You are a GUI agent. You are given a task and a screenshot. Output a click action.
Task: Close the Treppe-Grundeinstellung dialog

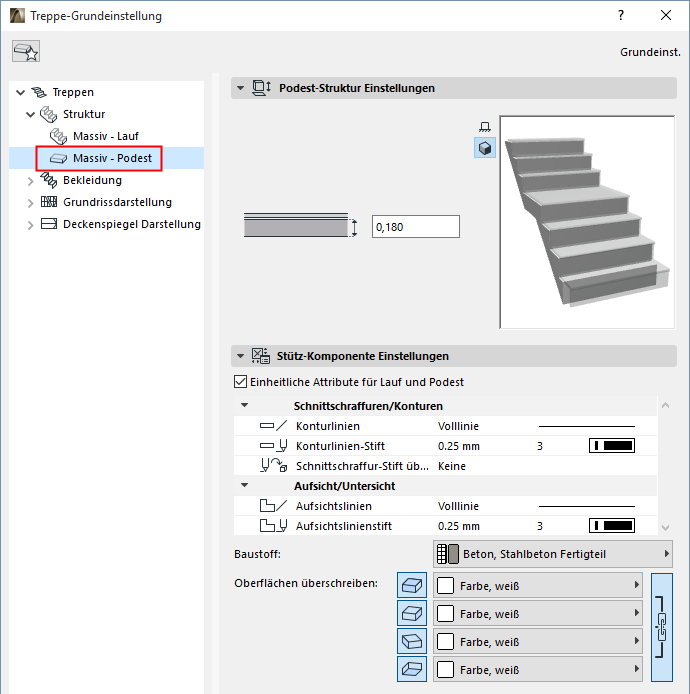point(666,15)
